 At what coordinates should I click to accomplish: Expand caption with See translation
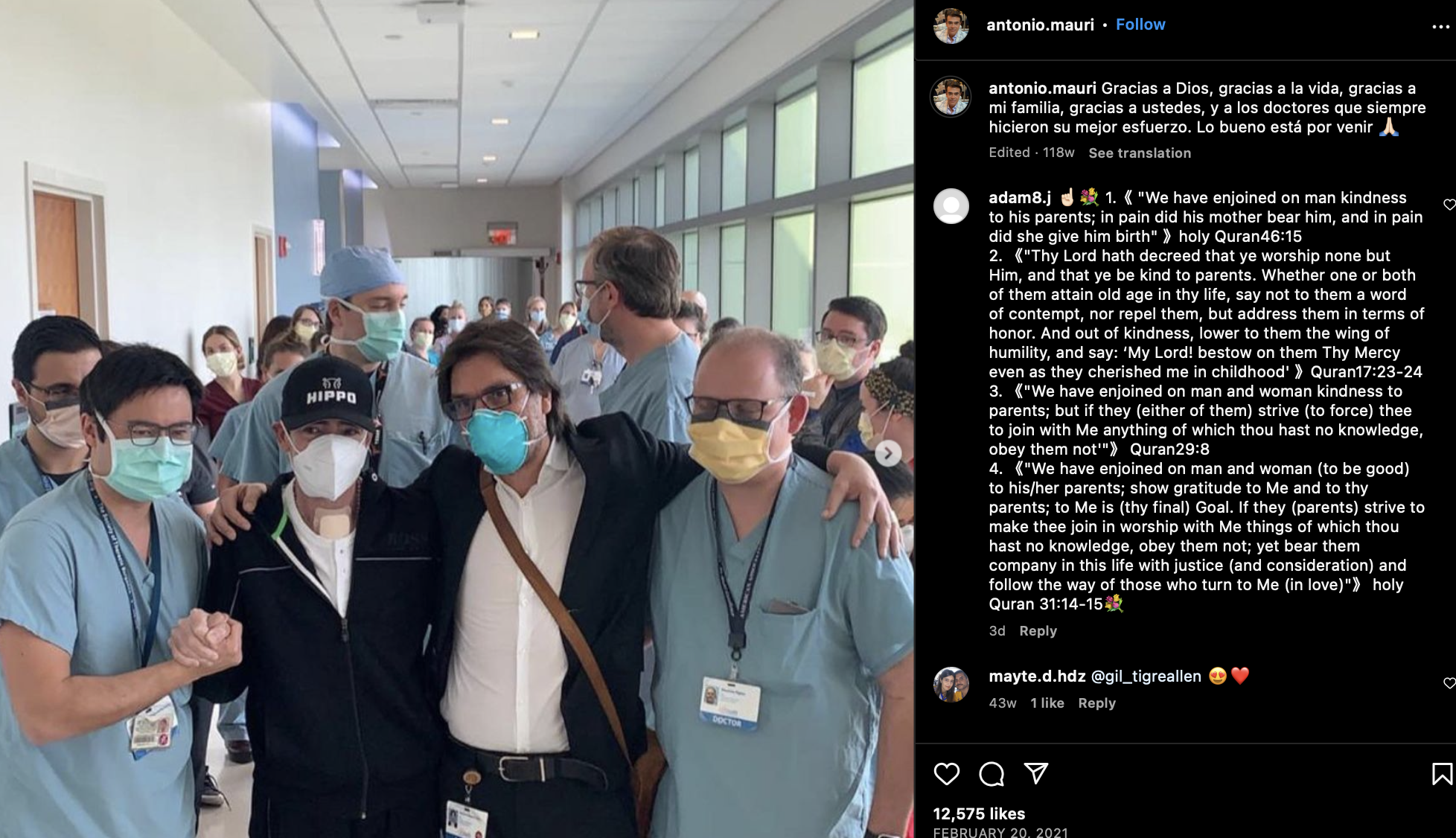click(x=1140, y=153)
